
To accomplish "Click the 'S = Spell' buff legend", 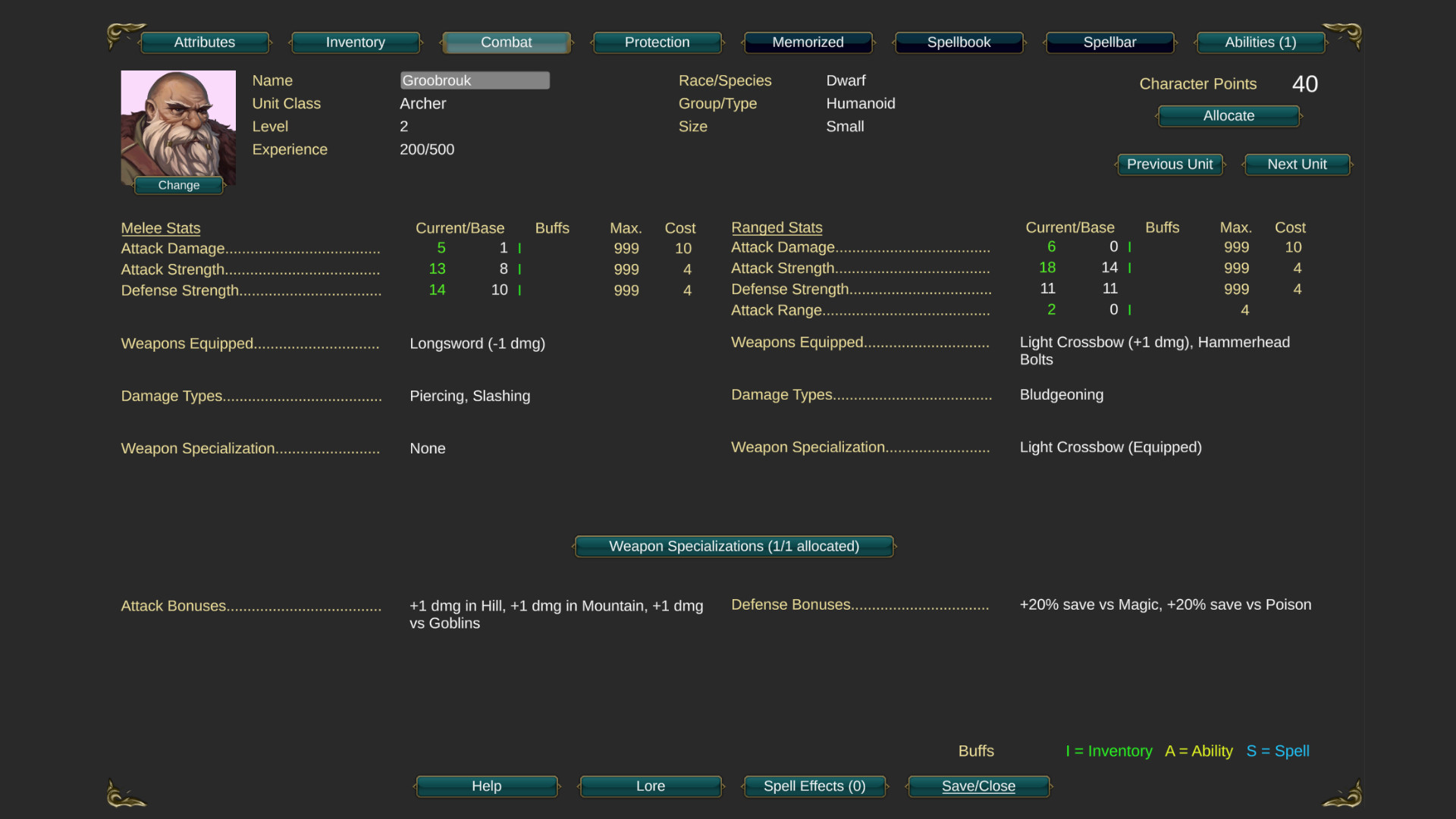I will click(x=1278, y=751).
